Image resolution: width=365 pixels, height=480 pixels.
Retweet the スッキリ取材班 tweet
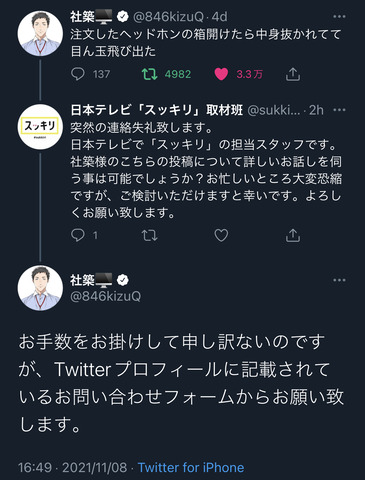[149, 235]
